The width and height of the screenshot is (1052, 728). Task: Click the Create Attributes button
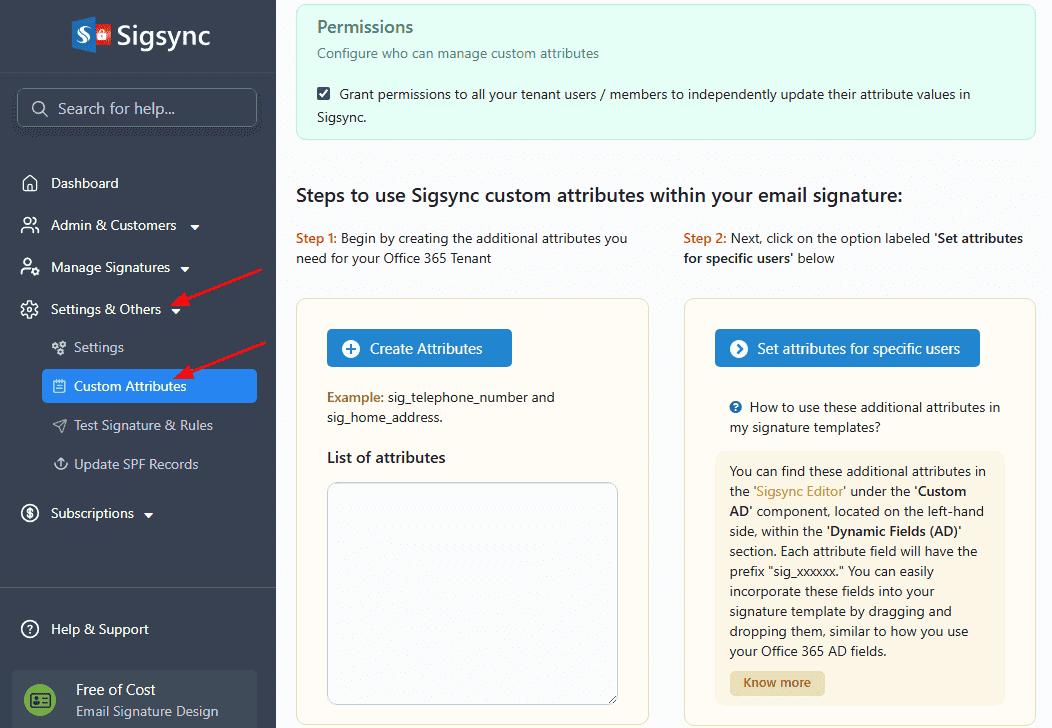pos(419,349)
